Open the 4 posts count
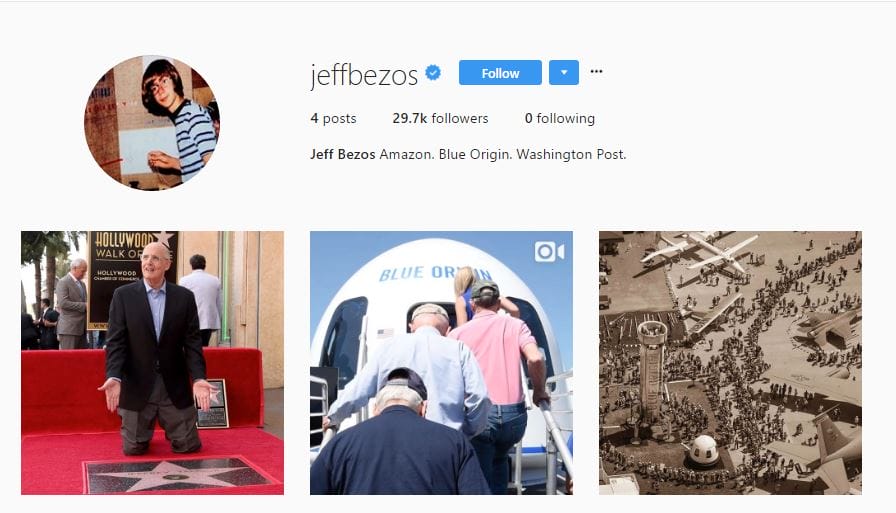This screenshot has height=513, width=896. 333,118
